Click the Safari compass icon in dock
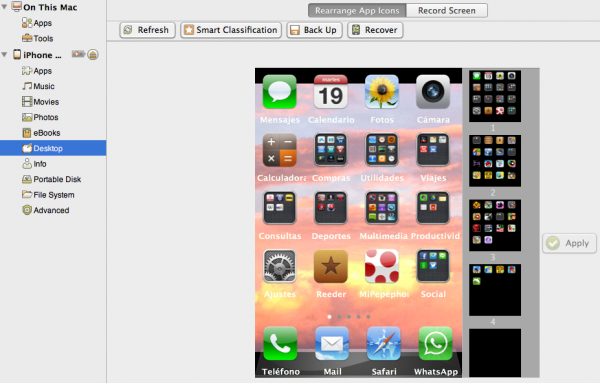This screenshot has width=600, height=383. pos(384,344)
